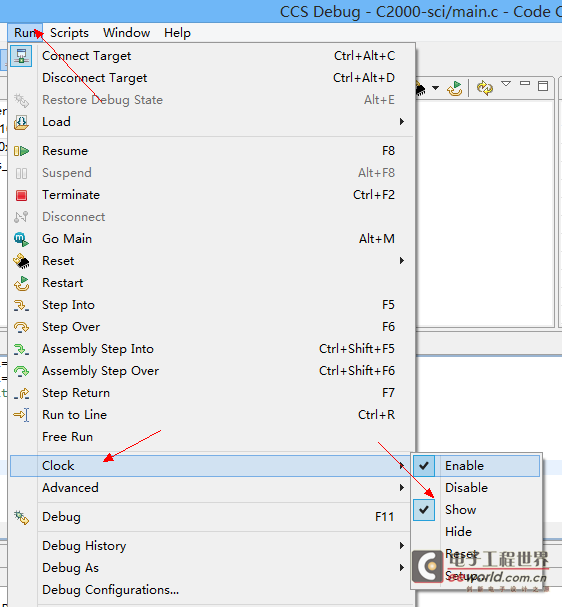Toggle the Enable clock checkmark
Screen dimensions: 562x607
click(x=424, y=466)
